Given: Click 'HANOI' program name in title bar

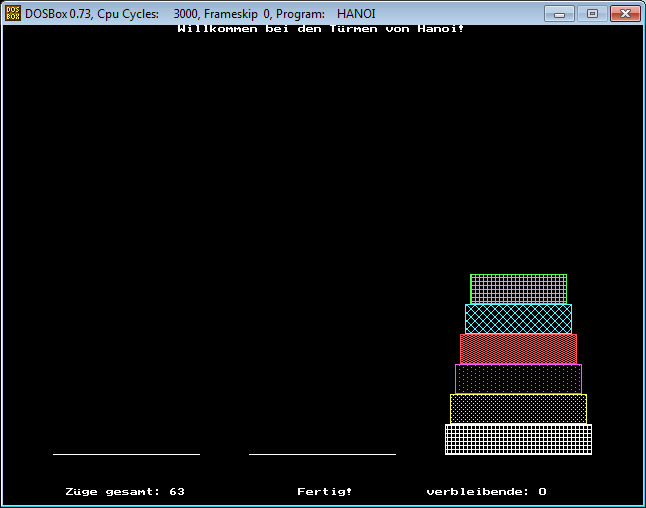Looking at the screenshot, I should pyautogui.click(x=355, y=14).
